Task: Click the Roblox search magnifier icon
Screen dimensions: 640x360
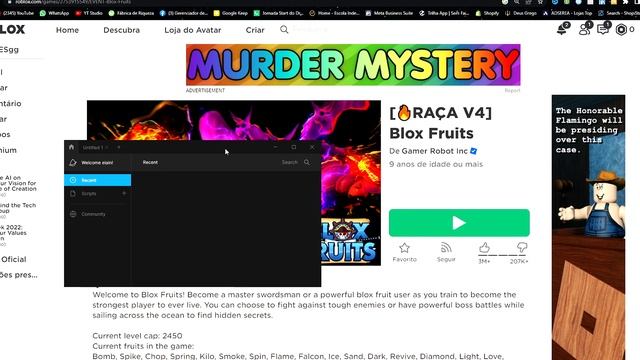Action: [x=284, y=29]
